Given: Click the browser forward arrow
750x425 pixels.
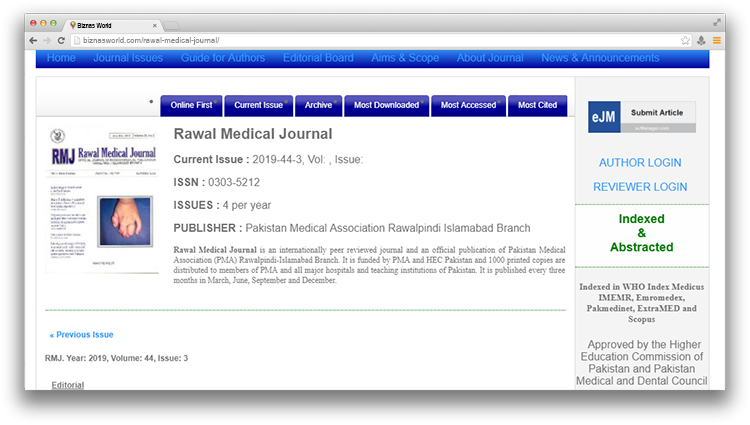Looking at the screenshot, I should pos(47,40).
